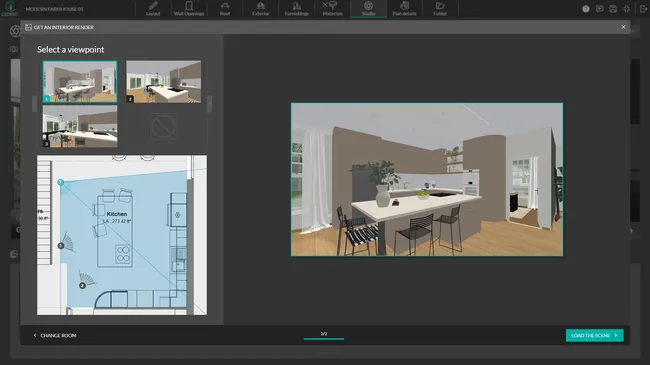This screenshot has height=365, width=650.
Task: Switch to the Roof step
Action: point(225,9)
